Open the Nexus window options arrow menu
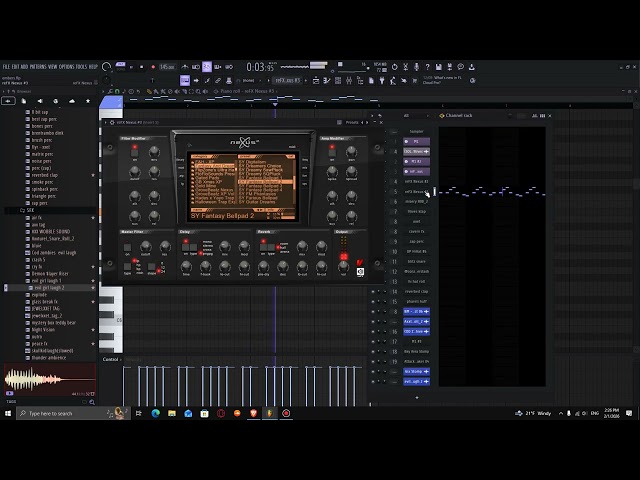The width and height of the screenshot is (640, 480). coord(106,122)
